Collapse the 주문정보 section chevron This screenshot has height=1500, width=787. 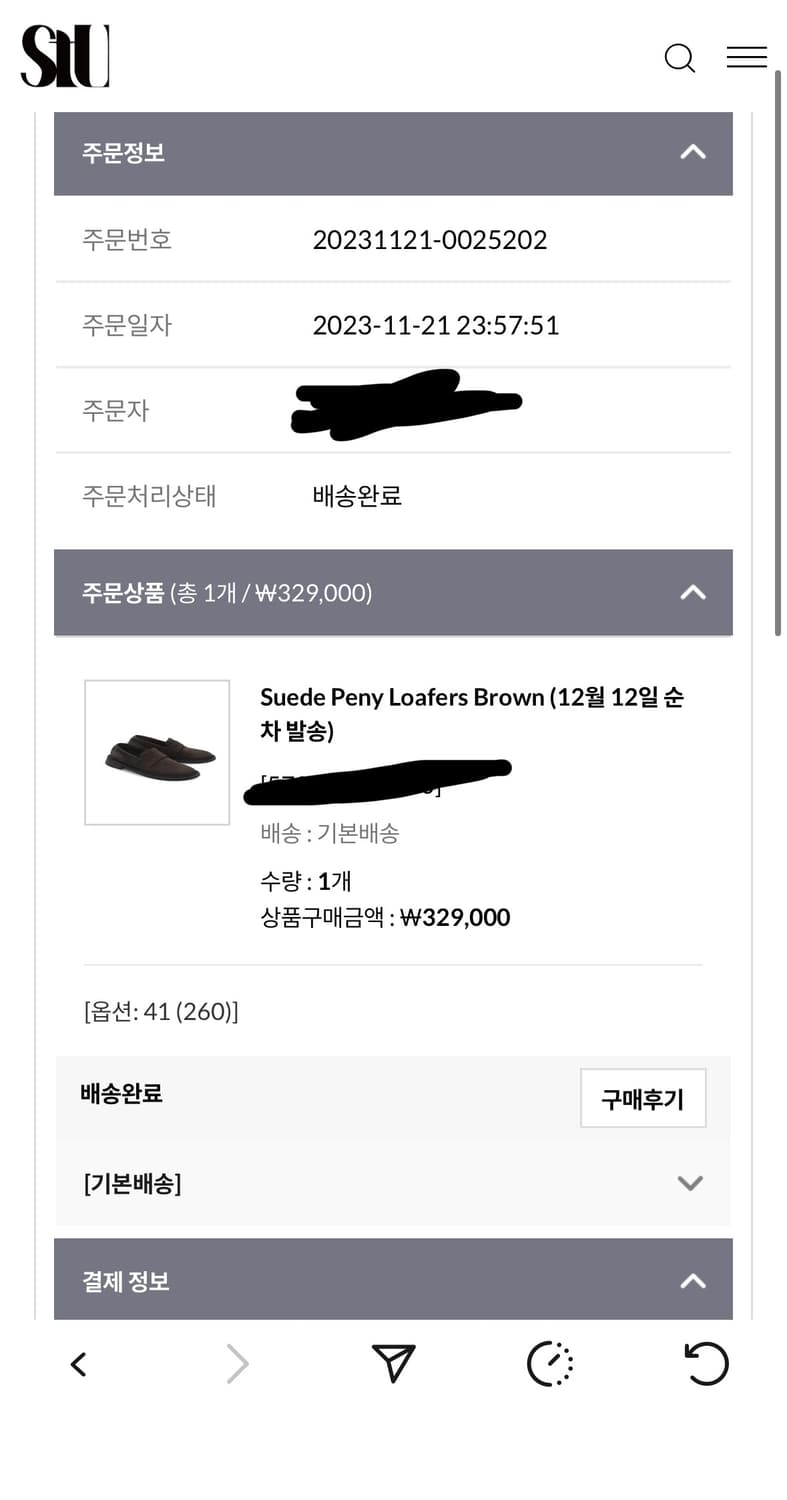coord(692,152)
